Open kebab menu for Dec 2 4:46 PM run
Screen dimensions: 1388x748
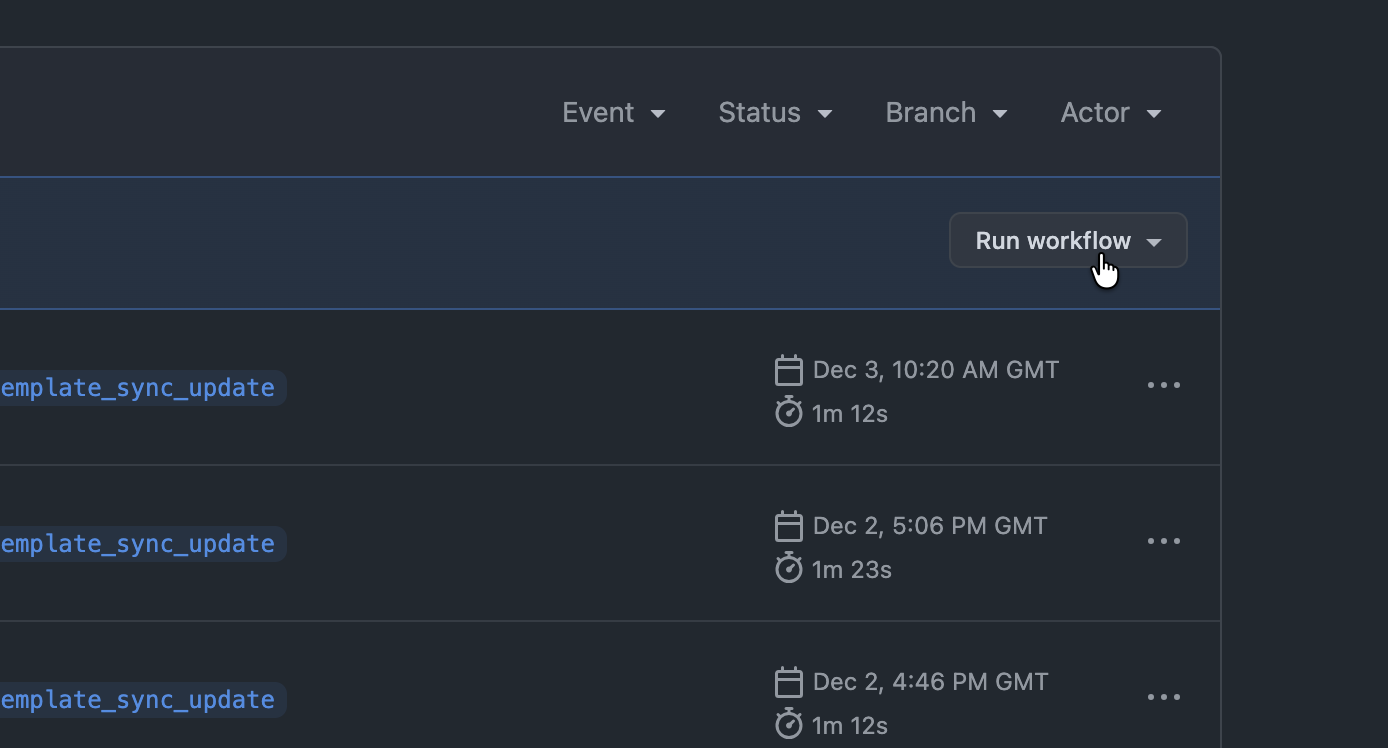pos(1163,698)
